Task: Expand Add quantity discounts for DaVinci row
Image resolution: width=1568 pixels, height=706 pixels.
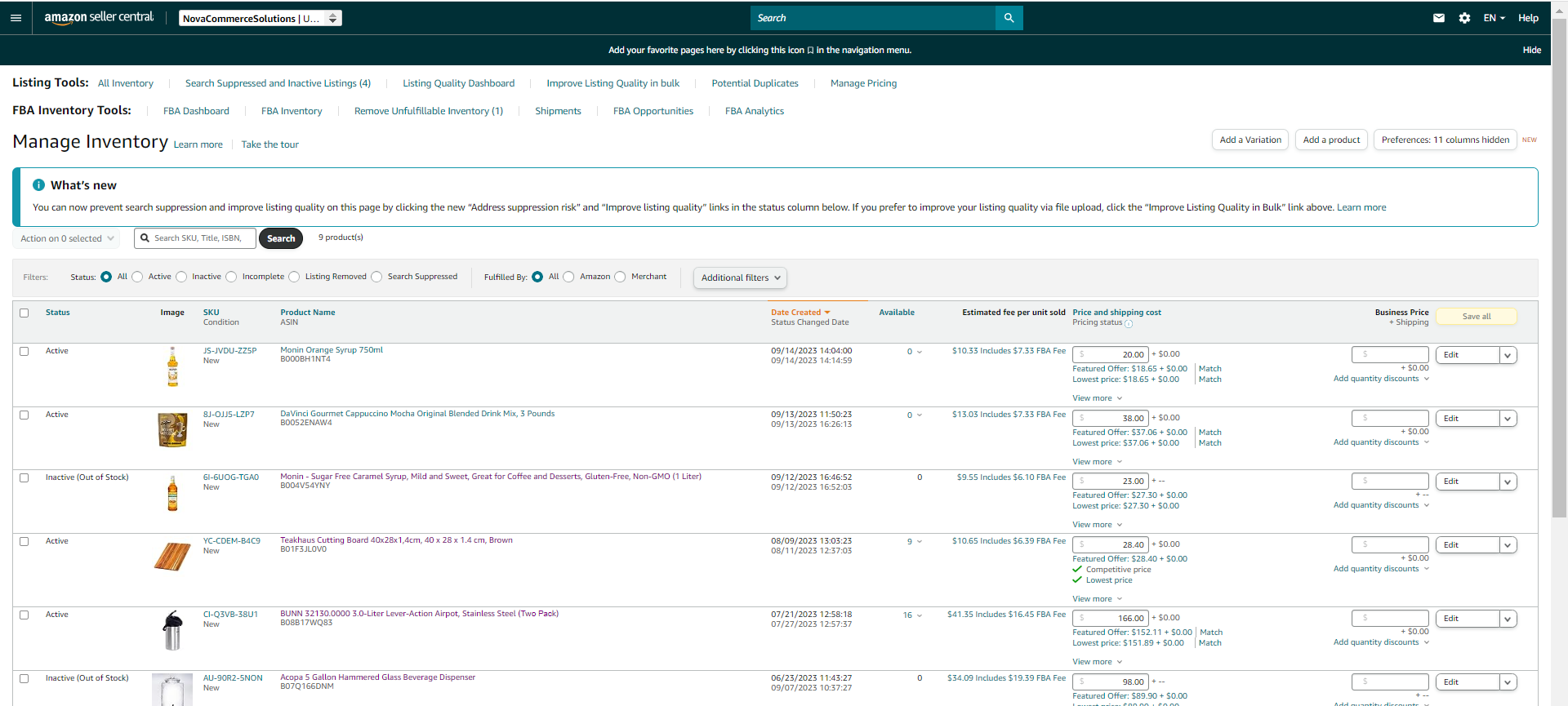Action: point(1381,442)
